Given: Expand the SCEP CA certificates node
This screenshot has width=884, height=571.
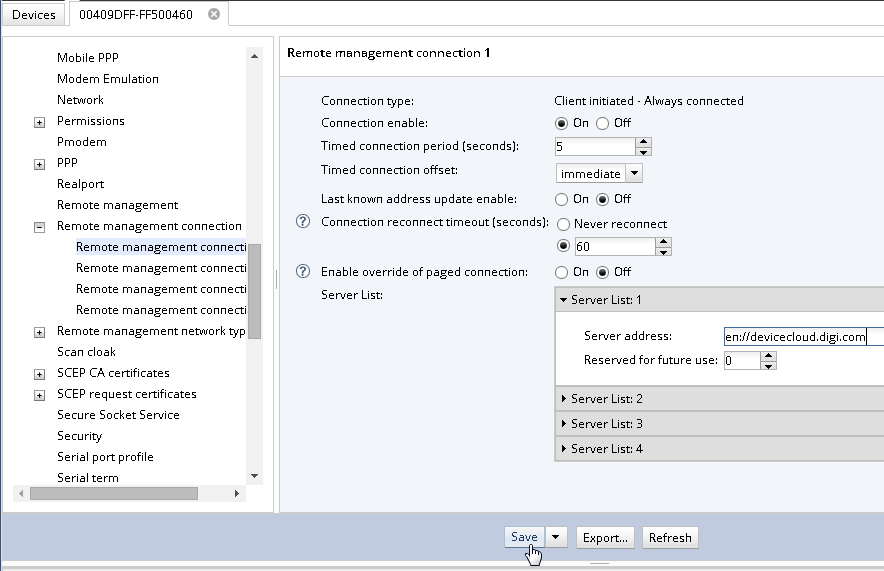Looking at the screenshot, I should (40, 374).
